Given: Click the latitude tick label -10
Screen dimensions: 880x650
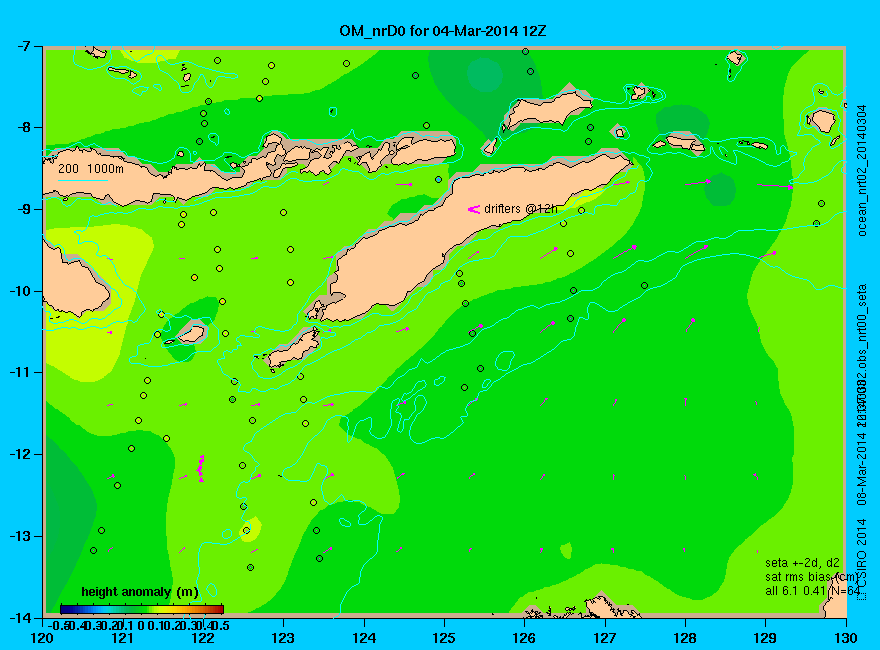Looking at the screenshot, I should click(19, 291).
